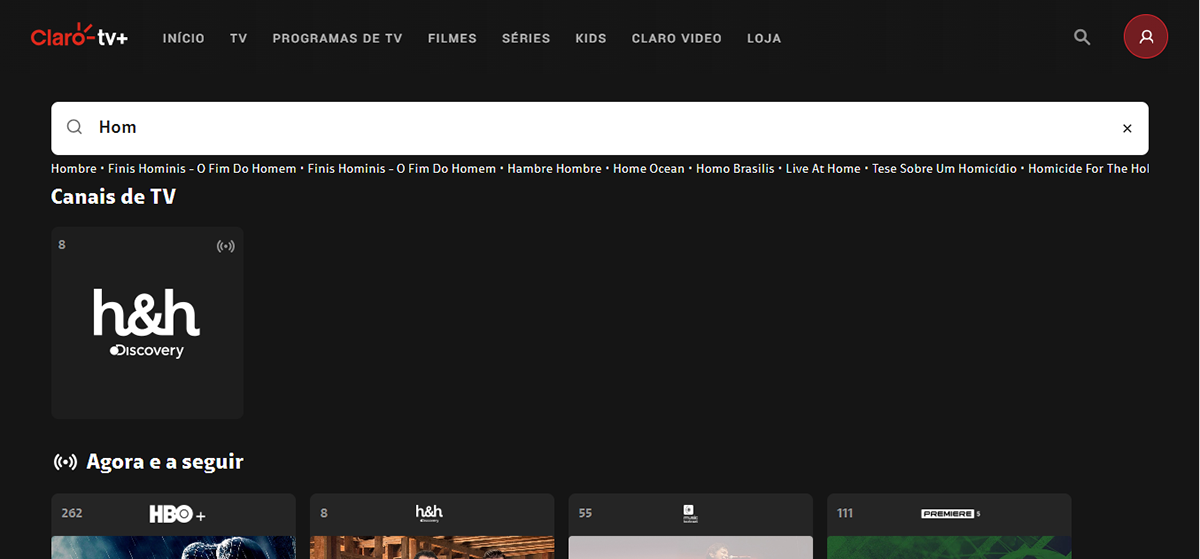Open the HBO+ channel 262 program card

[x=174, y=526]
